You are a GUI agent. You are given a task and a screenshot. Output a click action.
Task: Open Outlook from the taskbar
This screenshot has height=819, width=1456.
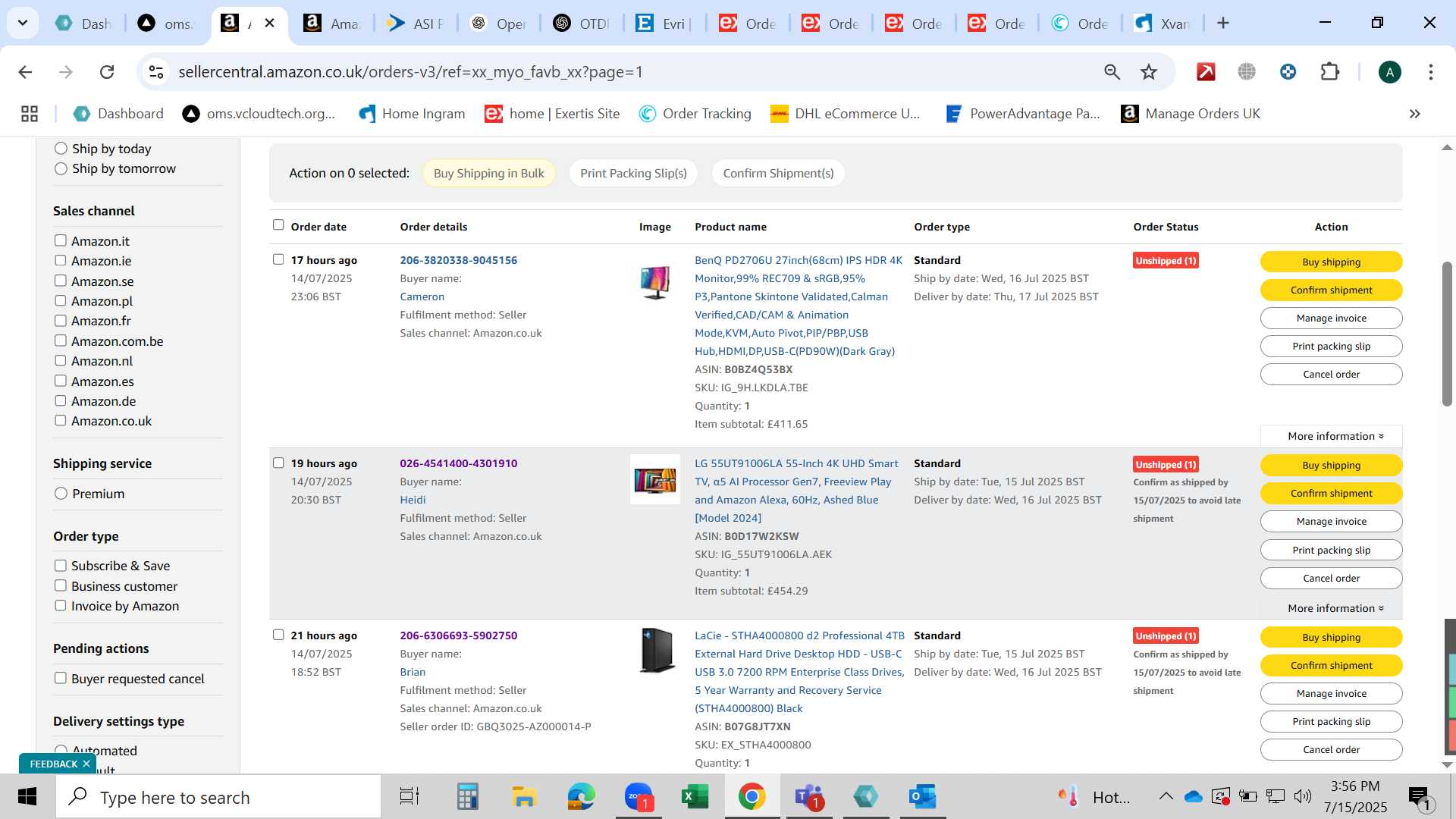click(923, 797)
